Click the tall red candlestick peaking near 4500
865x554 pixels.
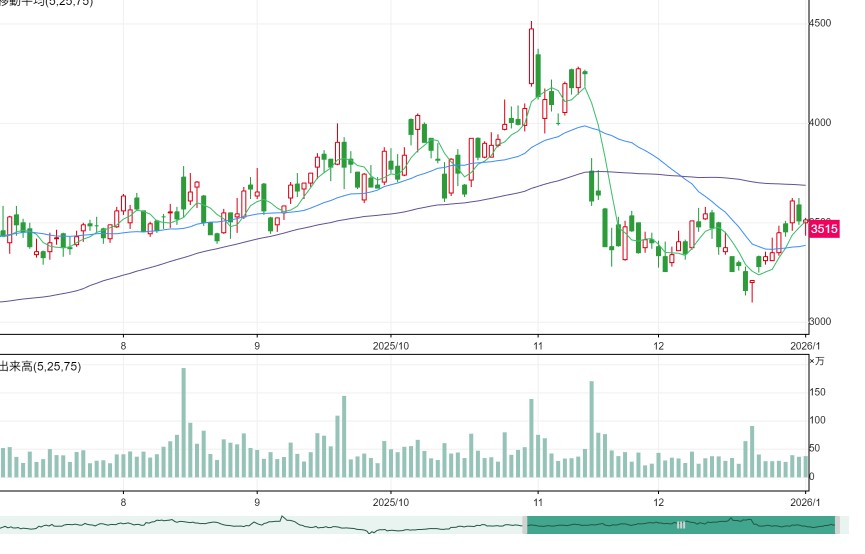[x=531, y=56]
